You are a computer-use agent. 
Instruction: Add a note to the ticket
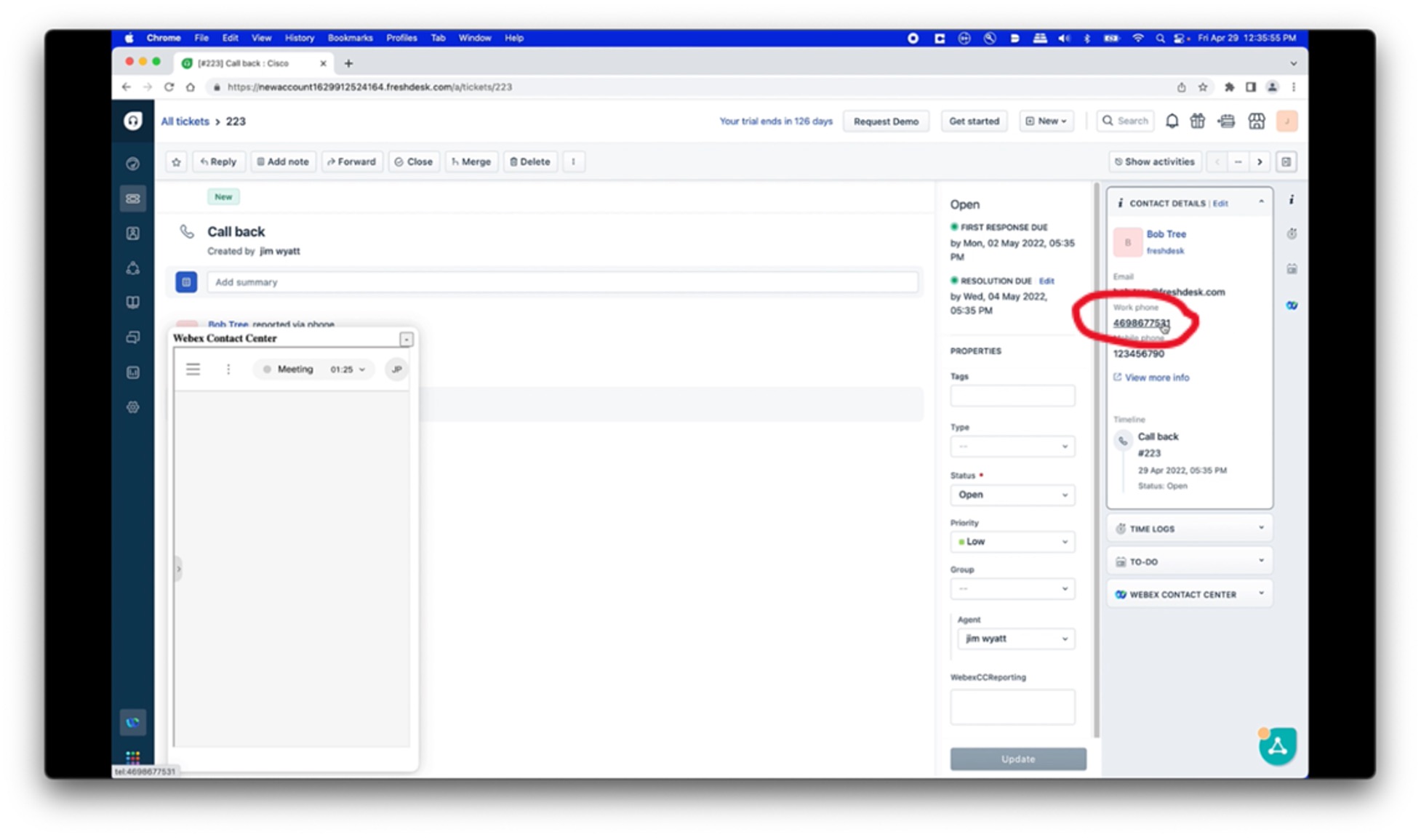tap(283, 161)
